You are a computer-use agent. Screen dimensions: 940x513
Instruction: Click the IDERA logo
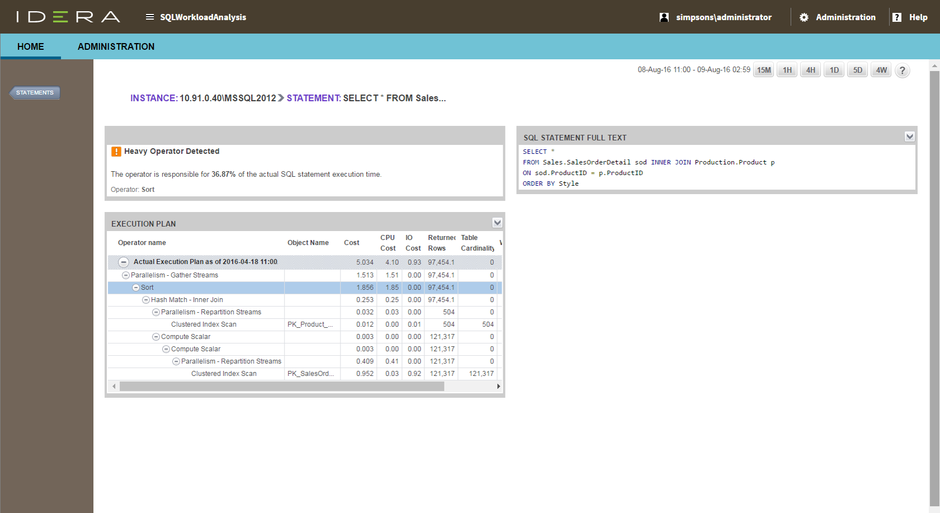click(68, 17)
